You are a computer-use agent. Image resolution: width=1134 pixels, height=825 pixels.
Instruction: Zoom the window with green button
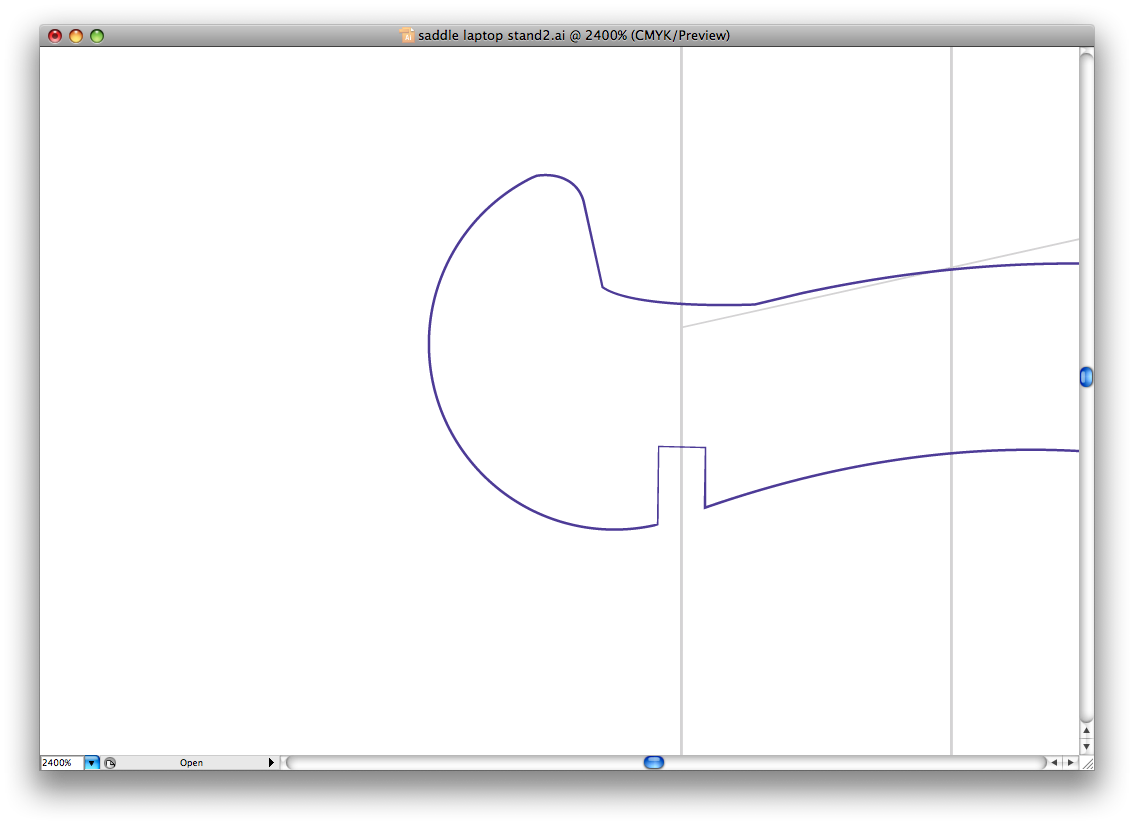(x=97, y=35)
